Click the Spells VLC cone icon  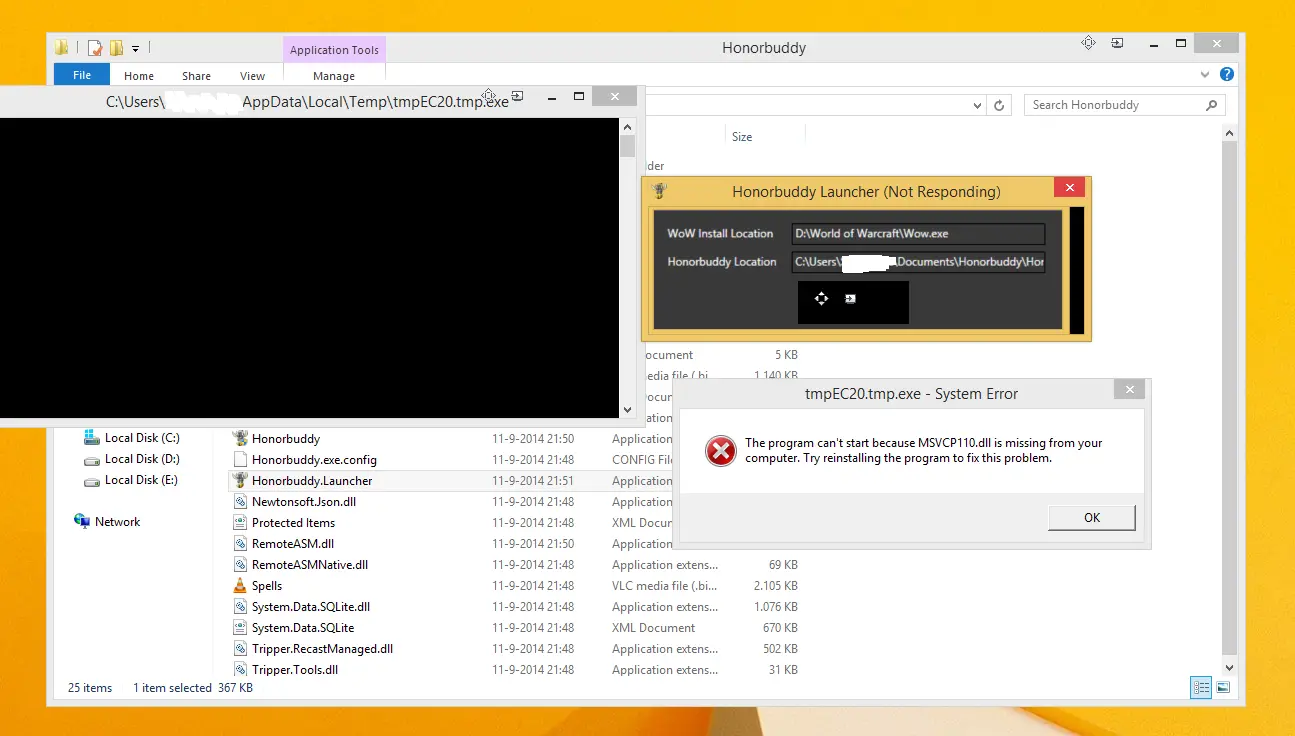coord(240,586)
